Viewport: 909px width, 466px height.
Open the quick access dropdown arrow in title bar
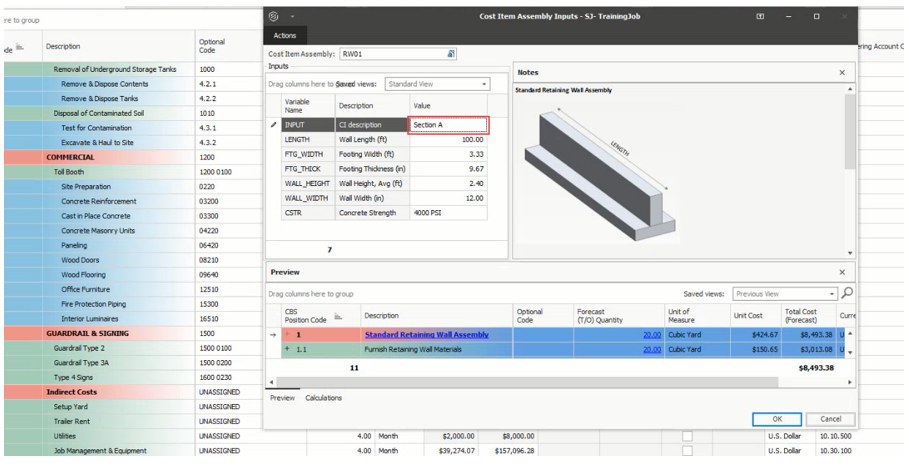292,17
